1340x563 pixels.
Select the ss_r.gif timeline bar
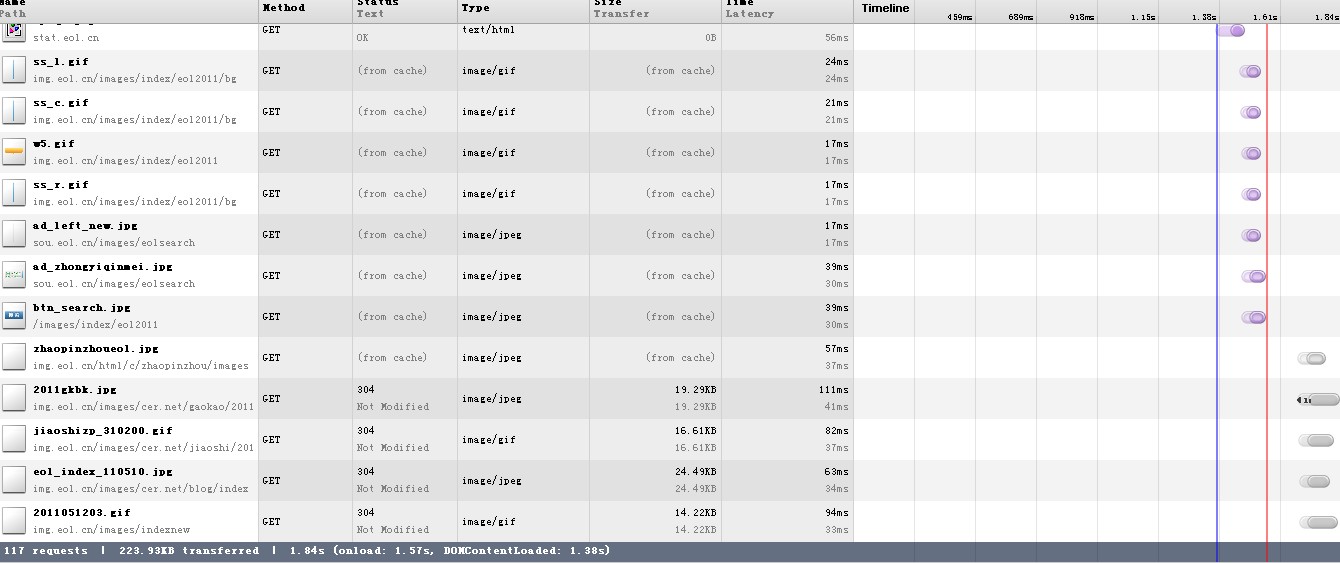[x=1250, y=194]
